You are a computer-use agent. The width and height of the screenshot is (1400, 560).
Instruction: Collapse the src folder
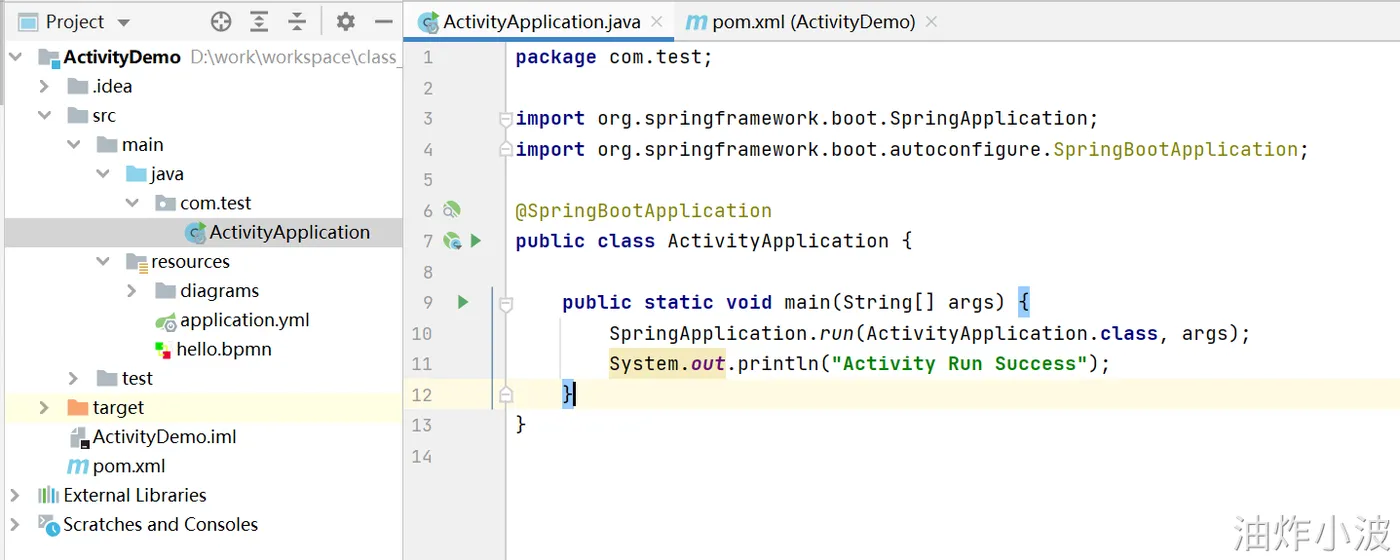(x=45, y=116)
